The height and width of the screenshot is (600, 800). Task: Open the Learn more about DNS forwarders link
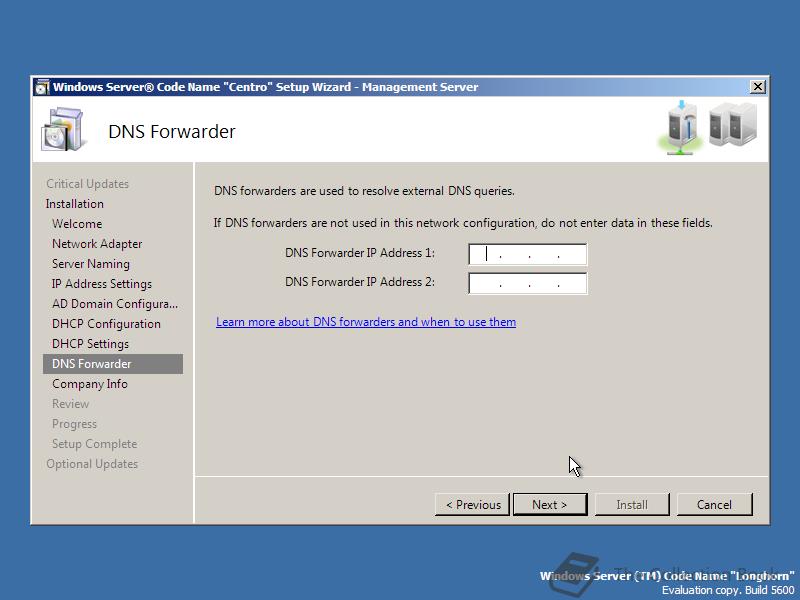[366, 322]
